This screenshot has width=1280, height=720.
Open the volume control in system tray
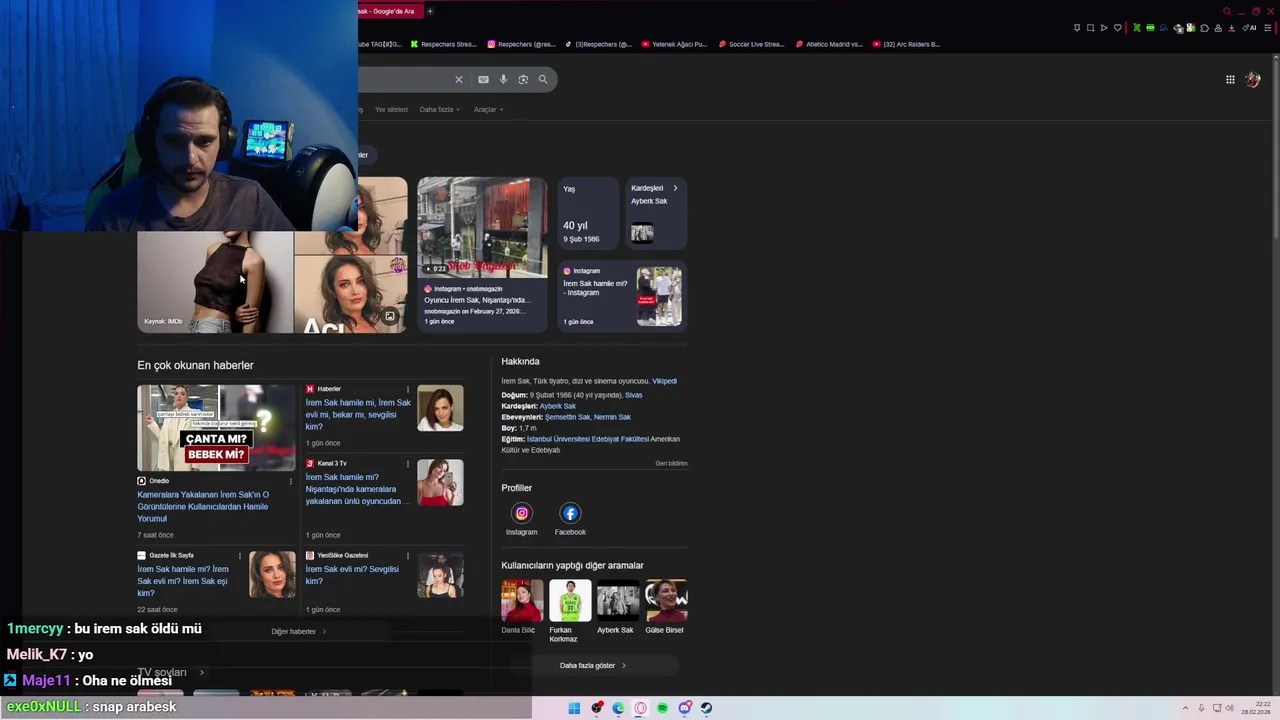pos(1230,708)
